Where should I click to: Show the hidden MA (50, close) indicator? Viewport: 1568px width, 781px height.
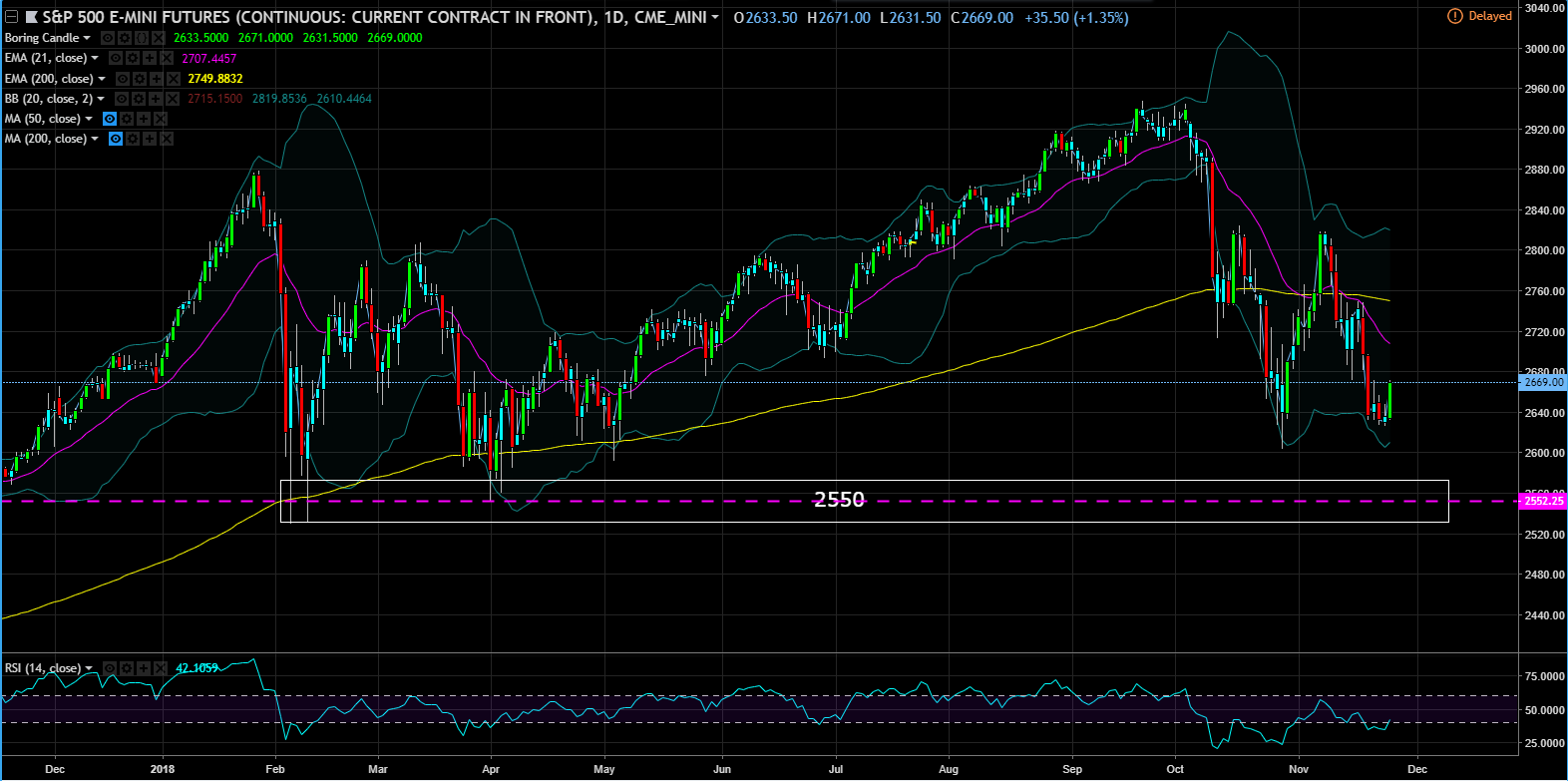[110, 119]
